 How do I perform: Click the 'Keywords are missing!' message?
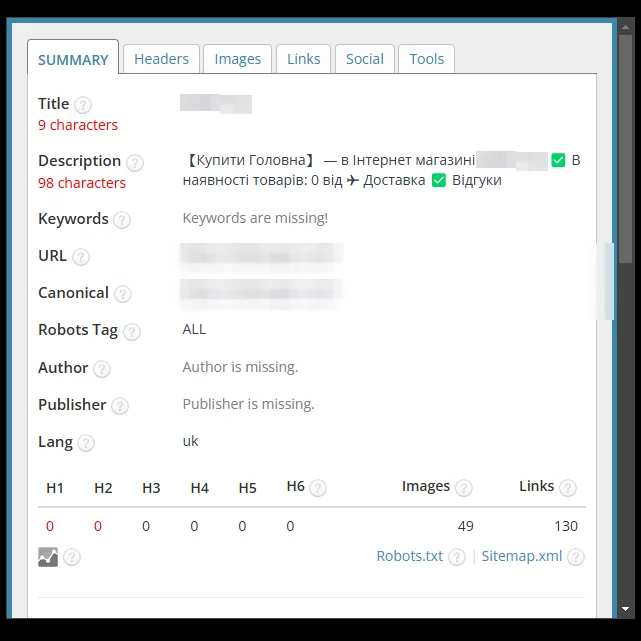[255, 218]
